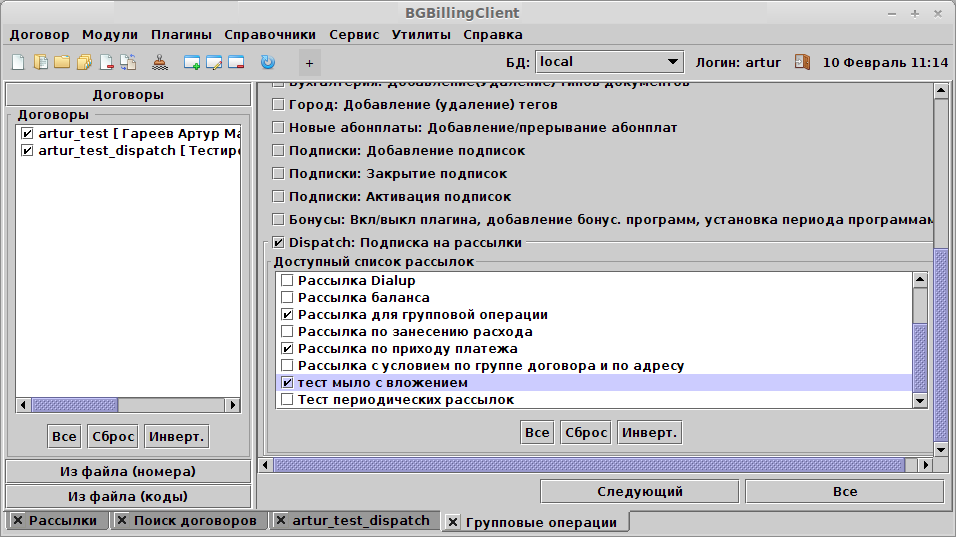Screen dimensions: 956x537
Task: Click the door logout icon near login
Action: [802, 62]
